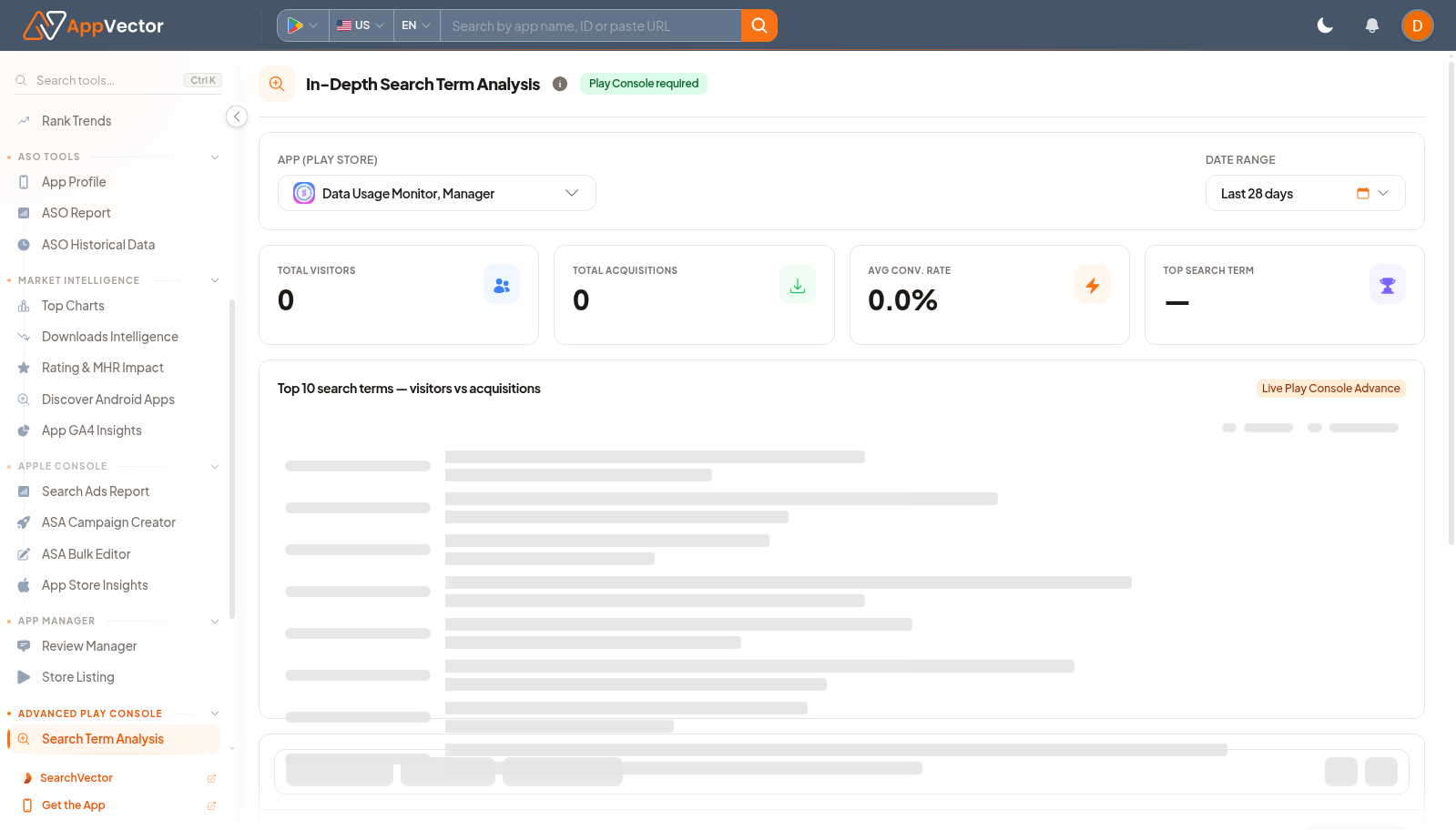This screenshot has height=830, width=1456.
Task: Open App Profile
Action: (x=74, y=182)
